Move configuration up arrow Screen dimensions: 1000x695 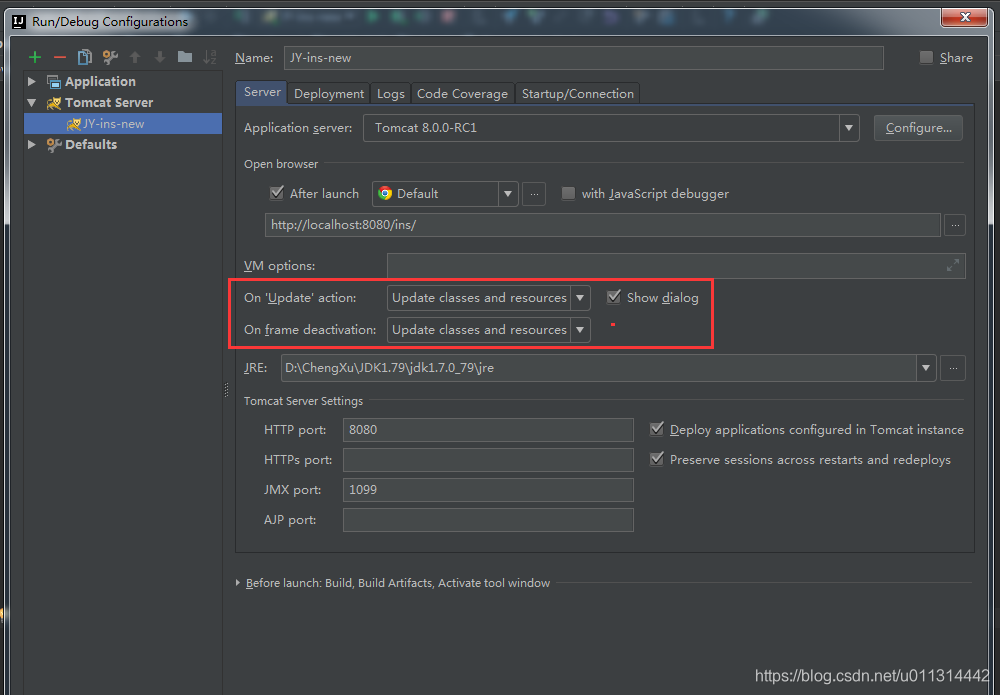(135, 57)
